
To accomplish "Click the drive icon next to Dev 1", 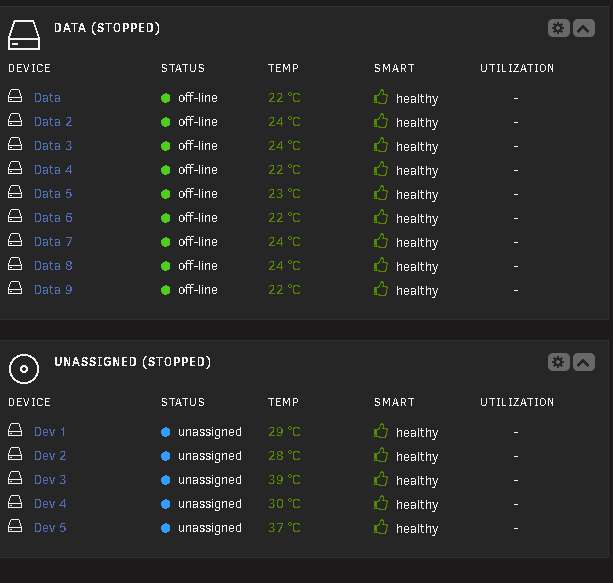I will (15, 429).
